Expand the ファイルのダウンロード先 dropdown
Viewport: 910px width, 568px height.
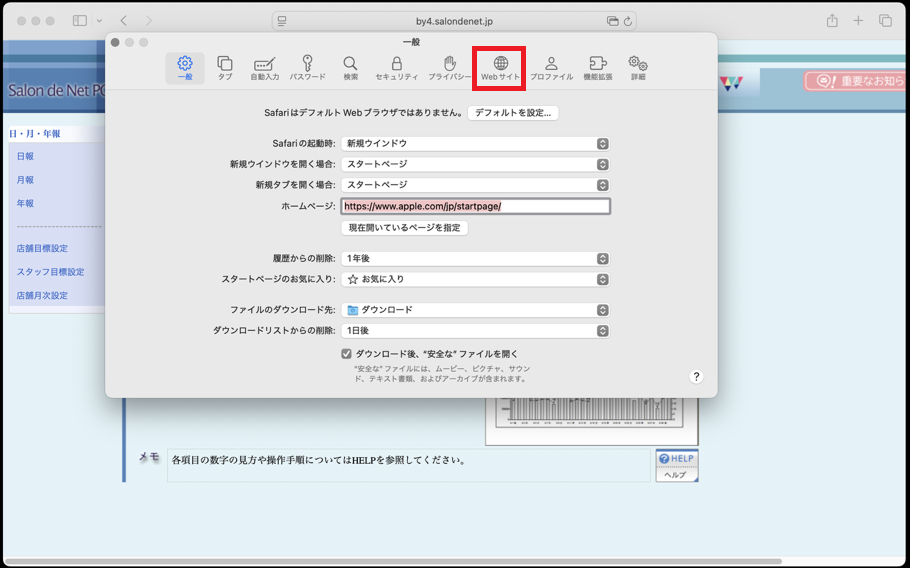click(x=475, y=310)
